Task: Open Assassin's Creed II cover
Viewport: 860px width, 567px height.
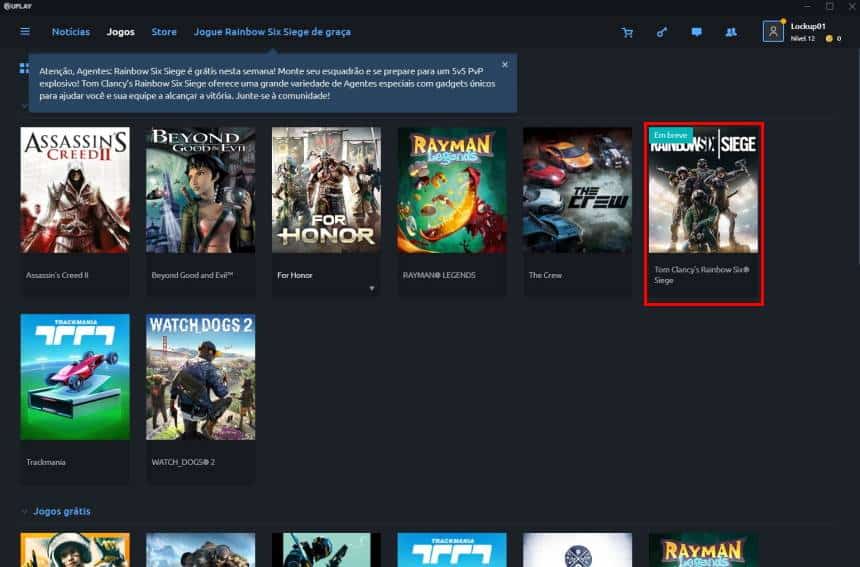Action: point(75,190)
